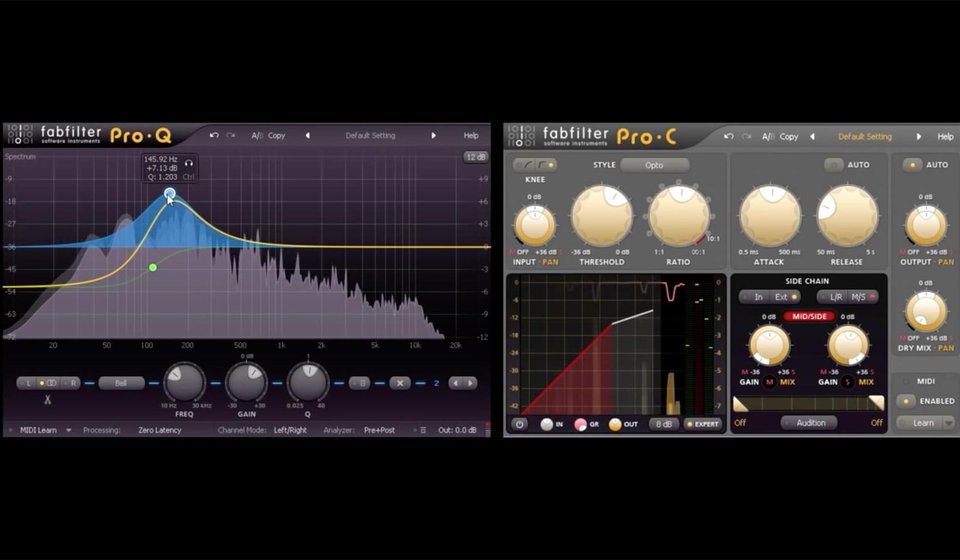Undo the last change in Pro-C
This screenshot has width=960, height=560.
tap(729, 136)
